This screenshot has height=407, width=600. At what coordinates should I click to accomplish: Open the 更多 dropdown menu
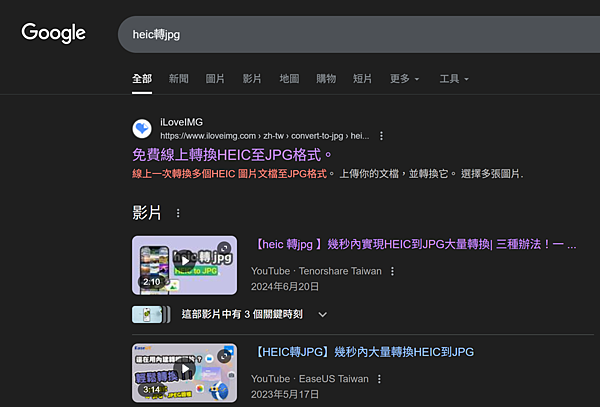point(404,79)
